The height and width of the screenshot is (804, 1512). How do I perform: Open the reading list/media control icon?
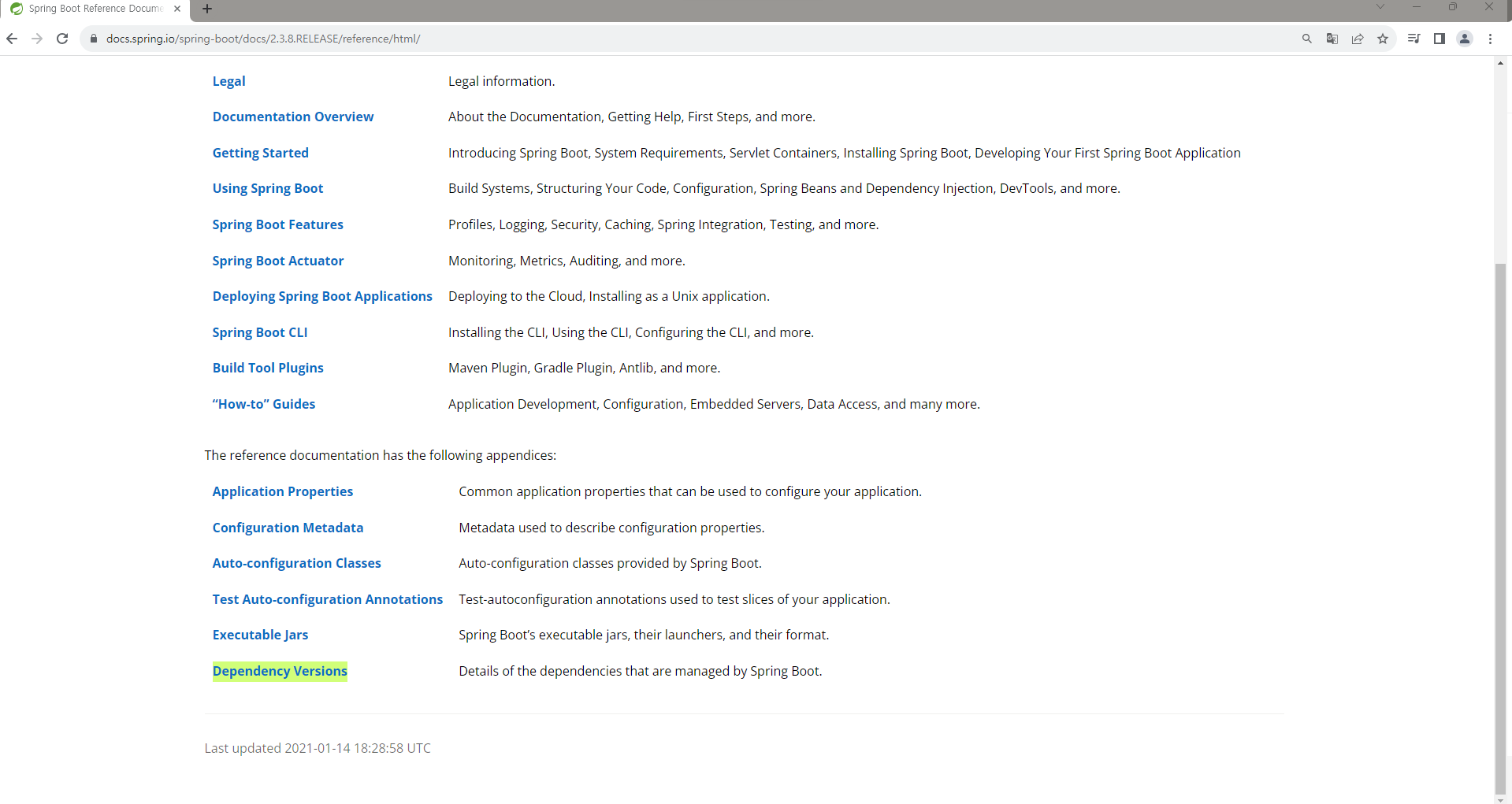pos(1414,39)
